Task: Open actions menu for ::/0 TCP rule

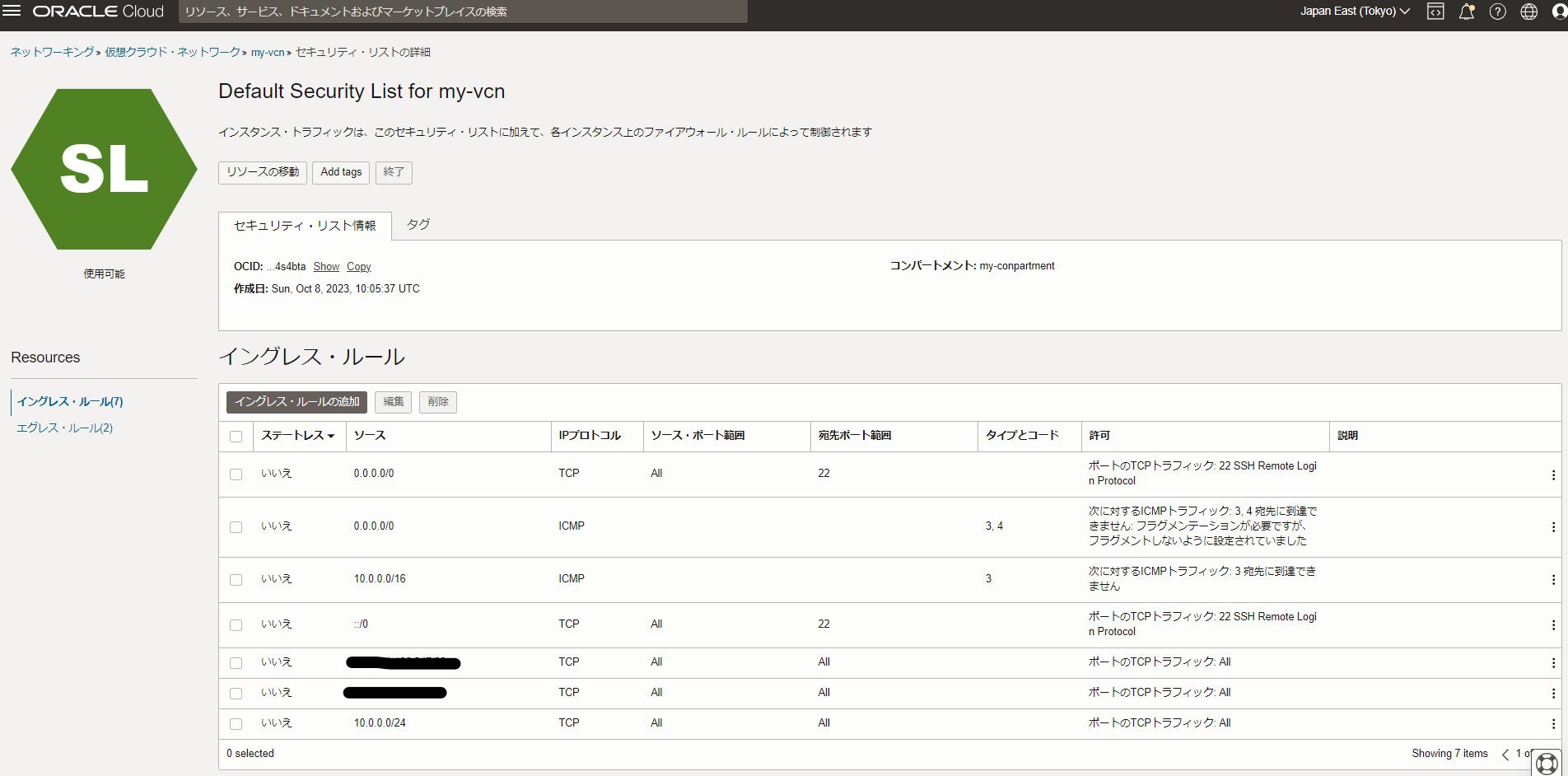Action: coord(1553,624)
